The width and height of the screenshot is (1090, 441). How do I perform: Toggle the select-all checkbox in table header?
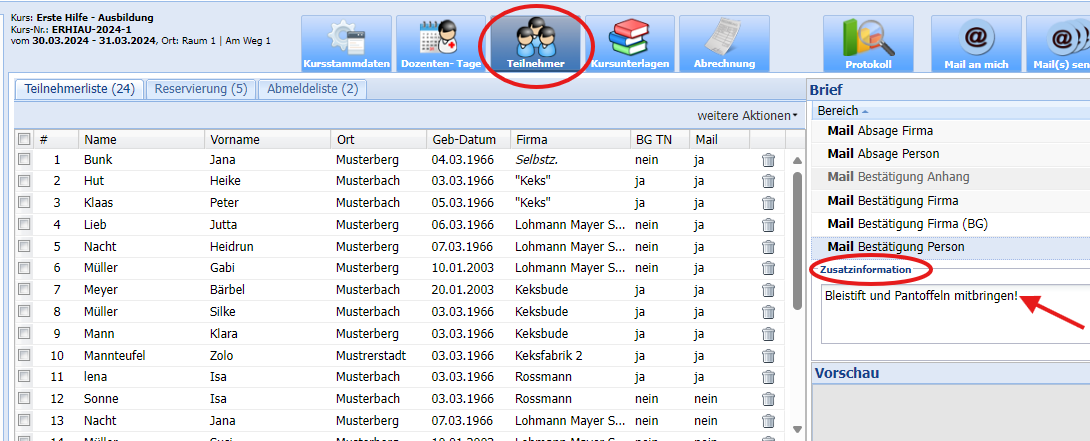point(24,140)
